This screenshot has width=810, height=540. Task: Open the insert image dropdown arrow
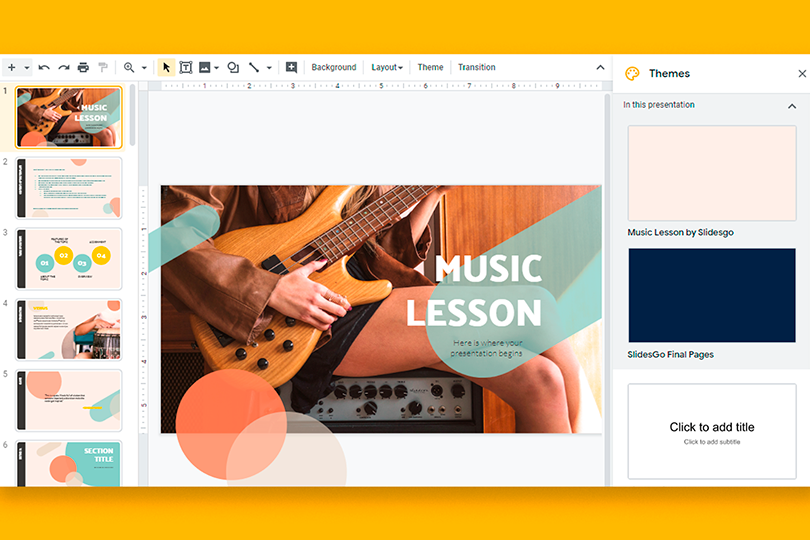(216, 68)
